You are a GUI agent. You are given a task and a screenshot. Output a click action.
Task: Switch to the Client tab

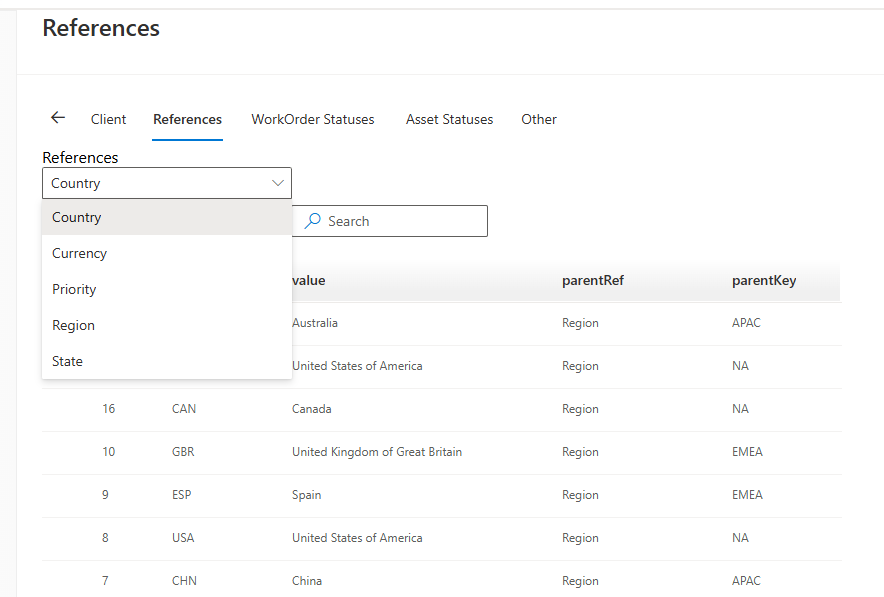pos(108,120)
